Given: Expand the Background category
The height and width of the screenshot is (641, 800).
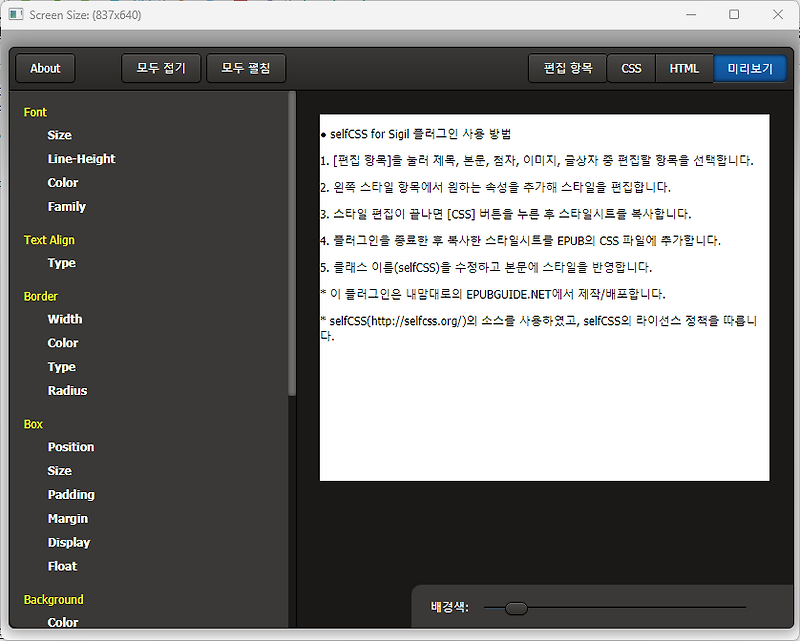Looking at the screenshot, I should coord(53,599).
